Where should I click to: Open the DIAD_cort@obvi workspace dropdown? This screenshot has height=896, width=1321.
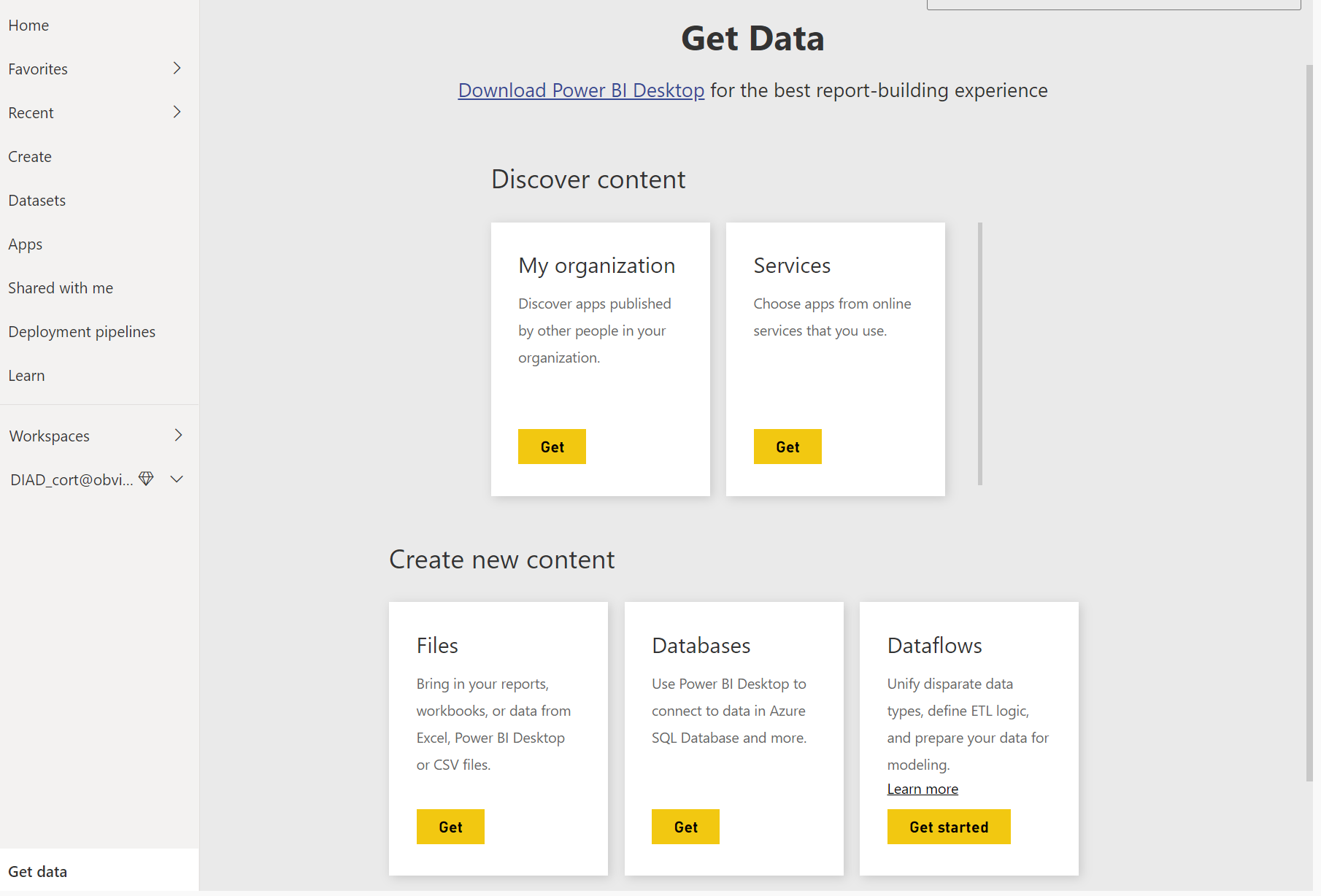(176, 479)
